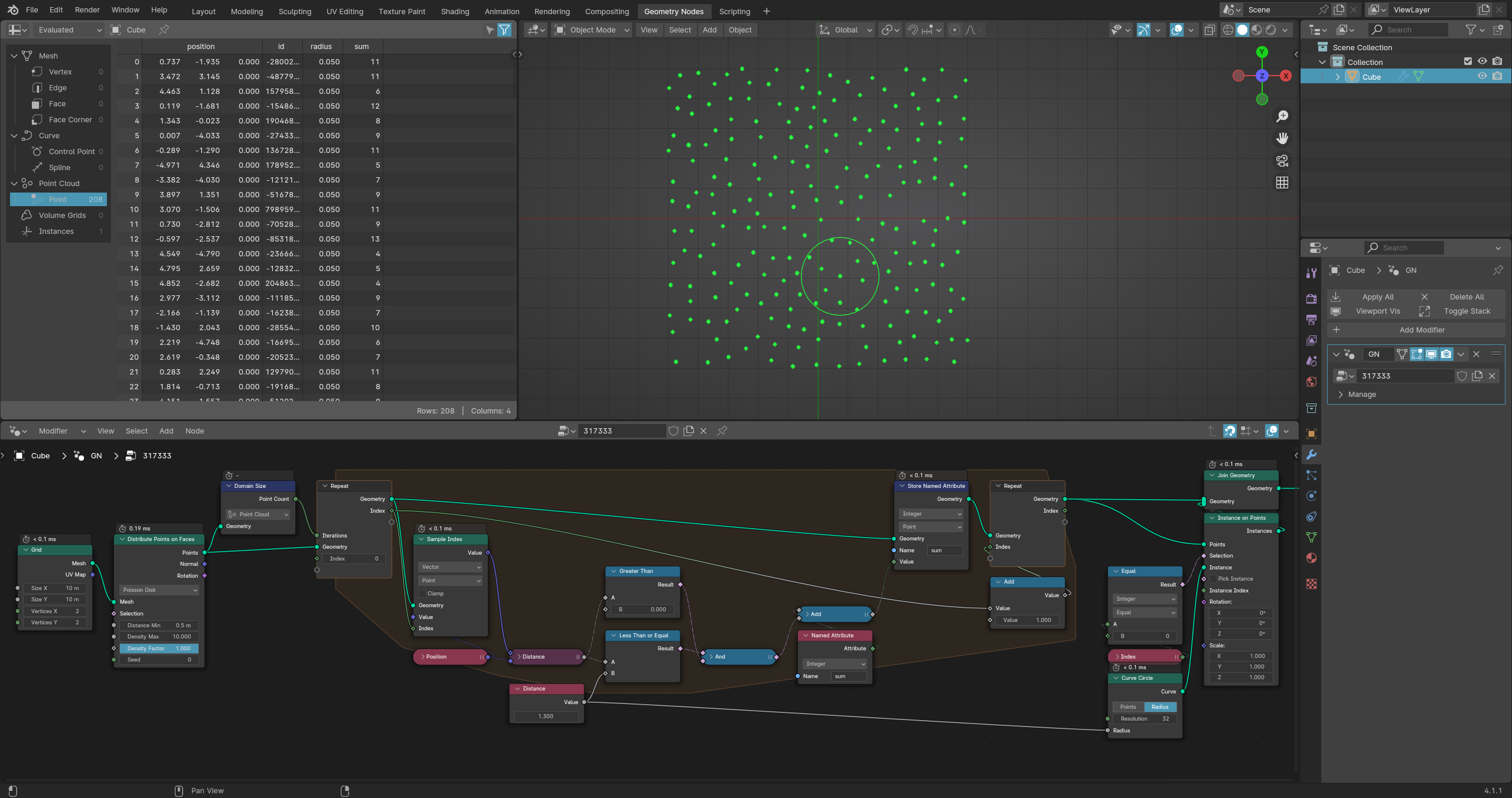Open the Particles properties tab
Screen dimensions: 1512x798
pyautogui.click(x=1311, y=475)
